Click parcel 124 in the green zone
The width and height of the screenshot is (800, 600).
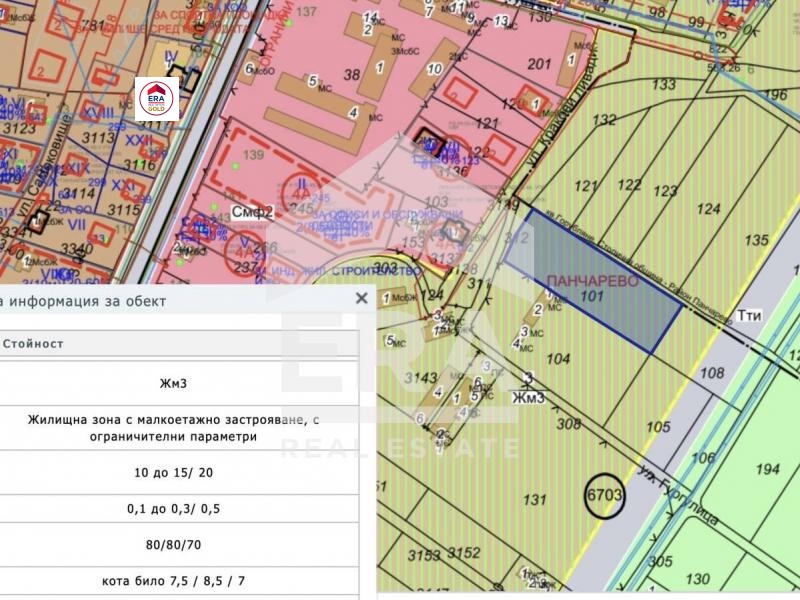(708, 209)
